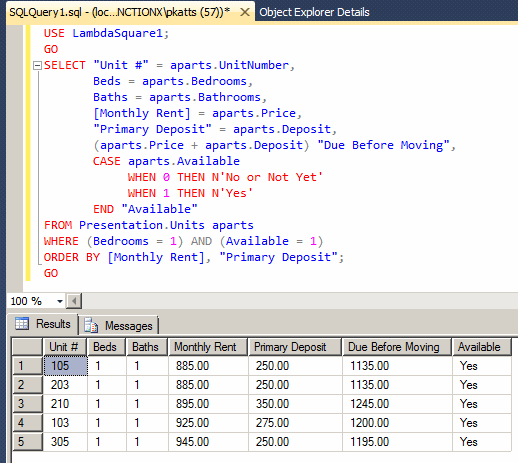Click the cell containing unit 105
The image size is (518, 463).
pos(66,366)
